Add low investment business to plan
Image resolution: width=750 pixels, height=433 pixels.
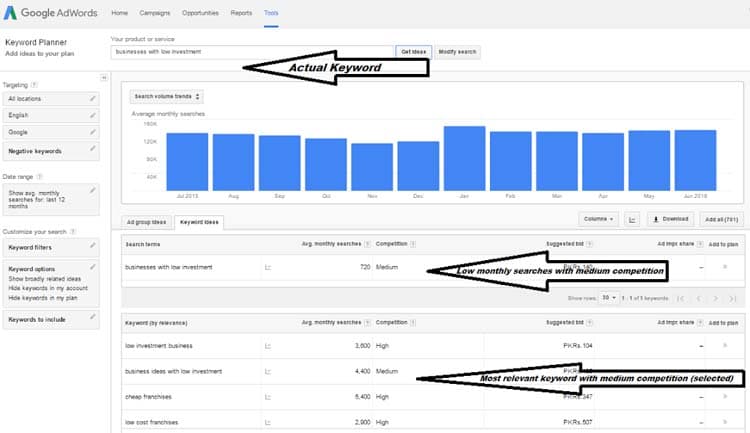(725, 345)
